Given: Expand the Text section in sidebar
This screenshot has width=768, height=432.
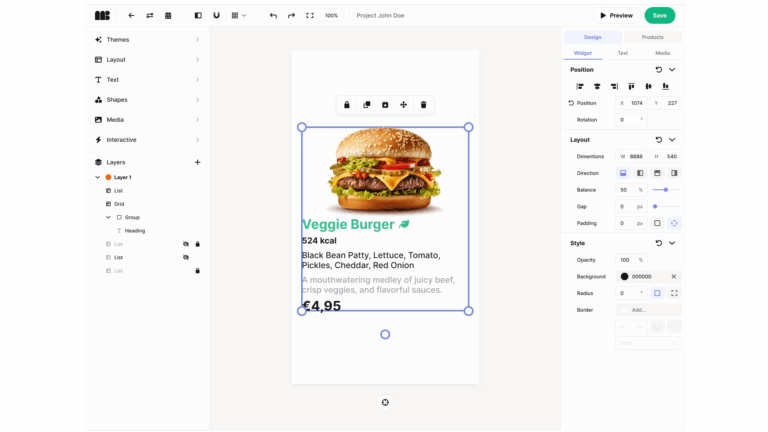Looking at the screenshot, I should click(x=147, y=80).
